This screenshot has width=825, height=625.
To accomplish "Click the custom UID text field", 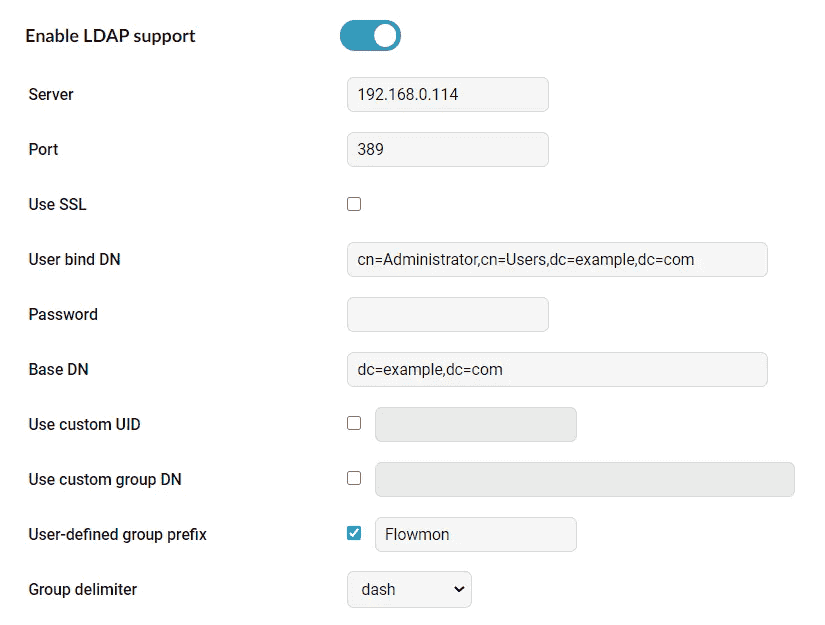I will point(475,424).
